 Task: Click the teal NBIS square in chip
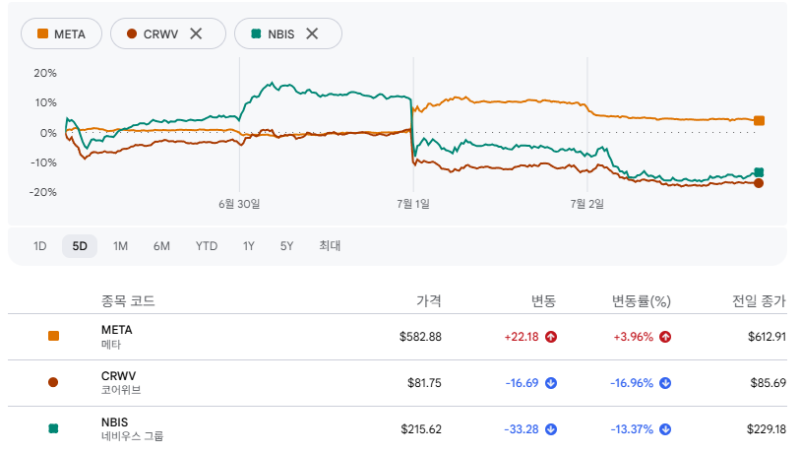click(x=256, y=34)
